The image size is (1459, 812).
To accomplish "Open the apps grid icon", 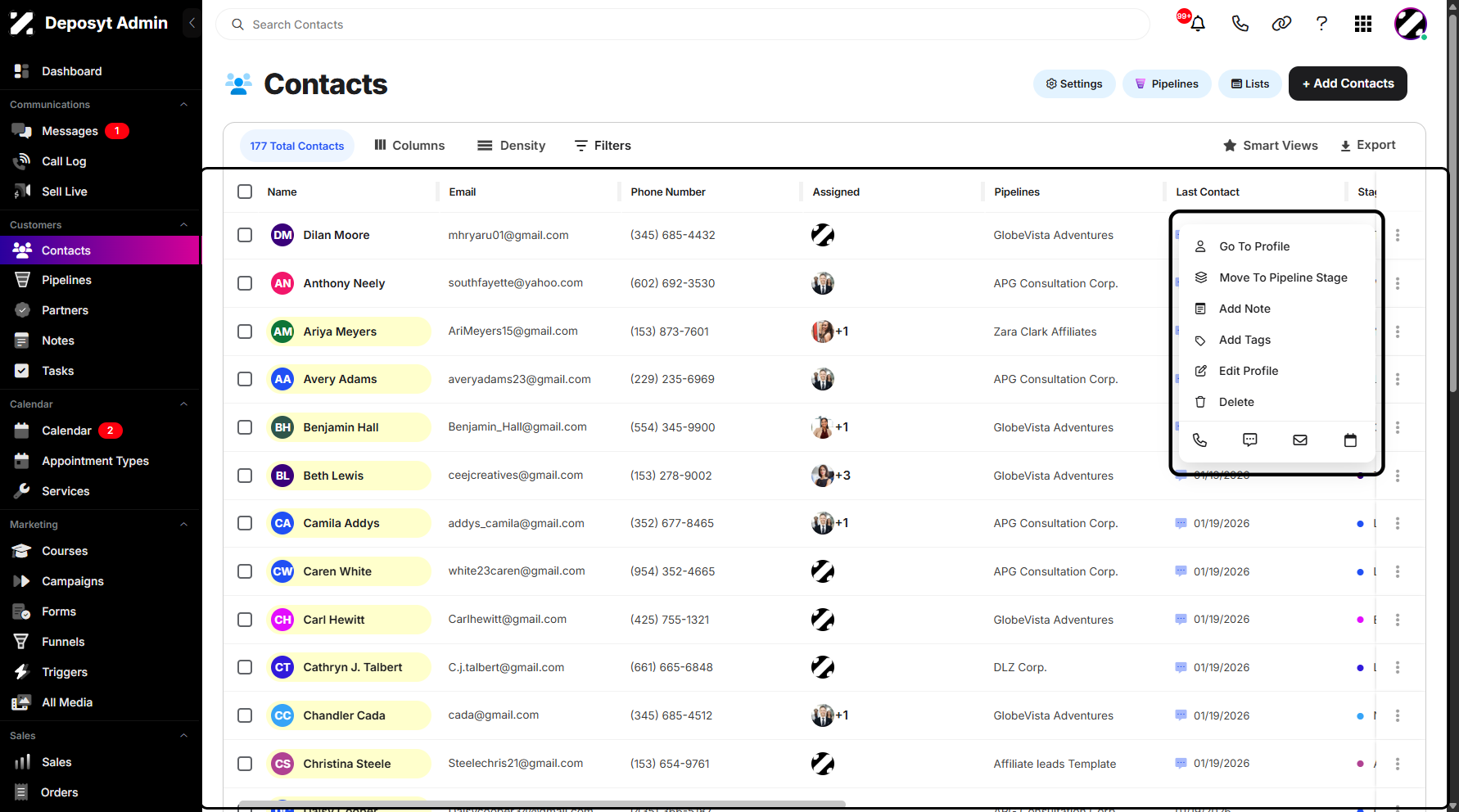I will pos(1363,24).
